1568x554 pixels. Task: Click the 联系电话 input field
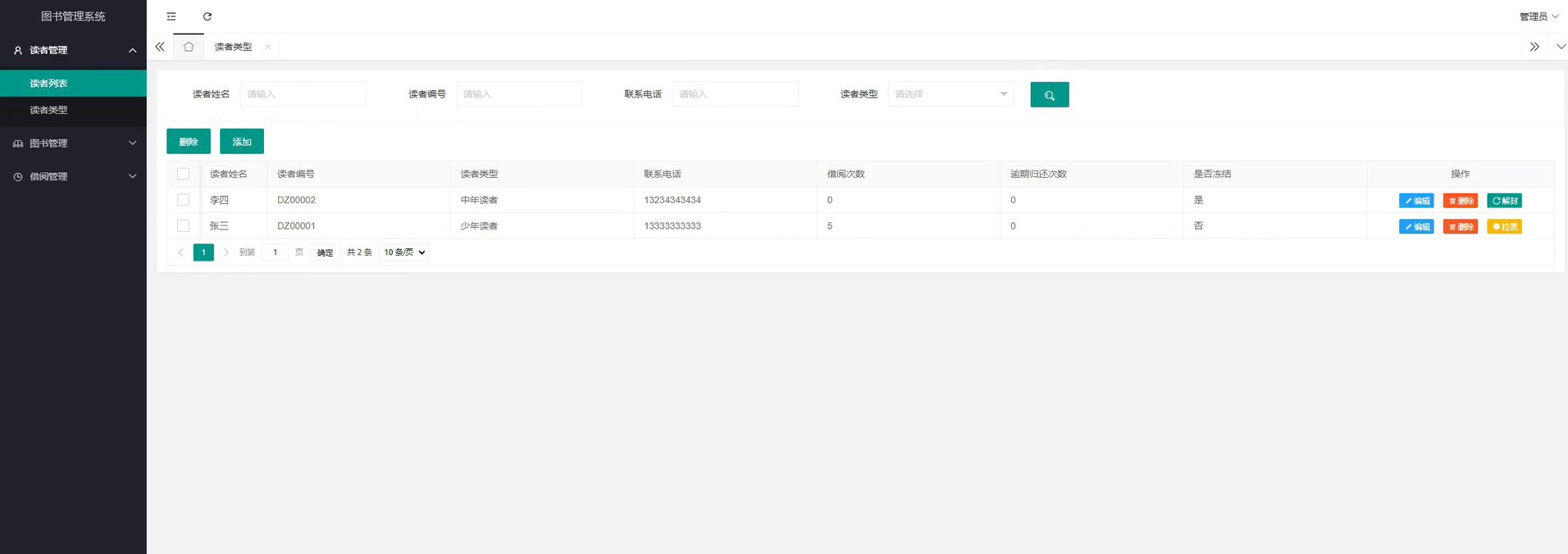pyautogui.click(x=735, y=94)
